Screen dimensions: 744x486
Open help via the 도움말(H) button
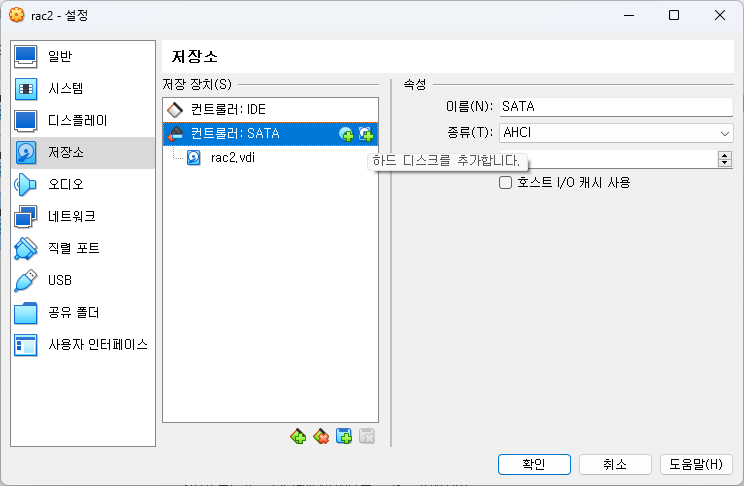click(696, 464)
